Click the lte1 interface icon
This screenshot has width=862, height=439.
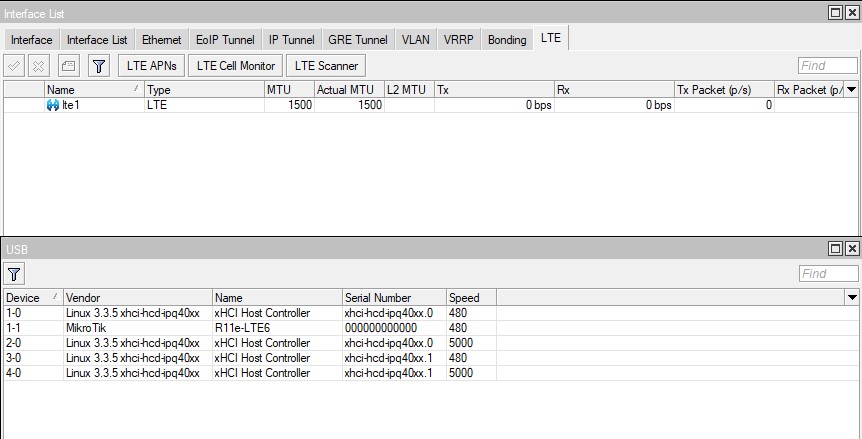[x=53, y=105]
